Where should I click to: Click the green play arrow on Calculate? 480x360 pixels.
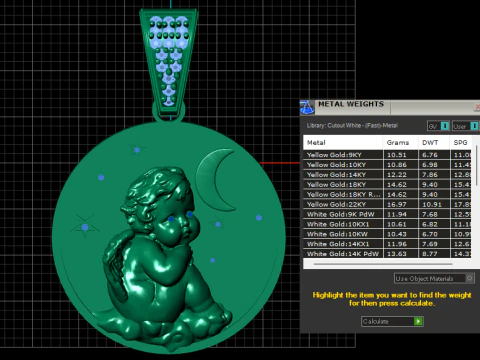[x=418, y=321]
